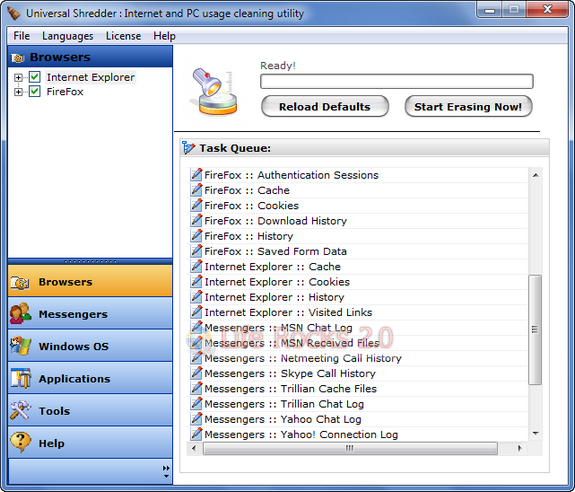575x492 pixels.
Task: Switch to the Windows OS category
Action: (x=90, y=345)
